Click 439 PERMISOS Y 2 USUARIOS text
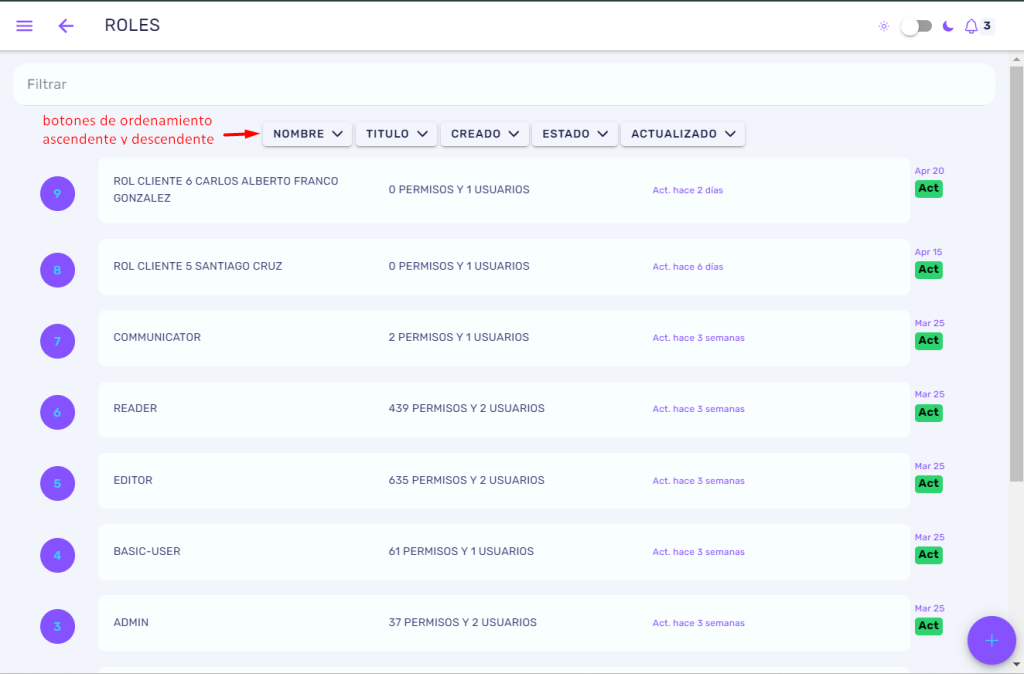1024x674 pixels. (466, 409)
